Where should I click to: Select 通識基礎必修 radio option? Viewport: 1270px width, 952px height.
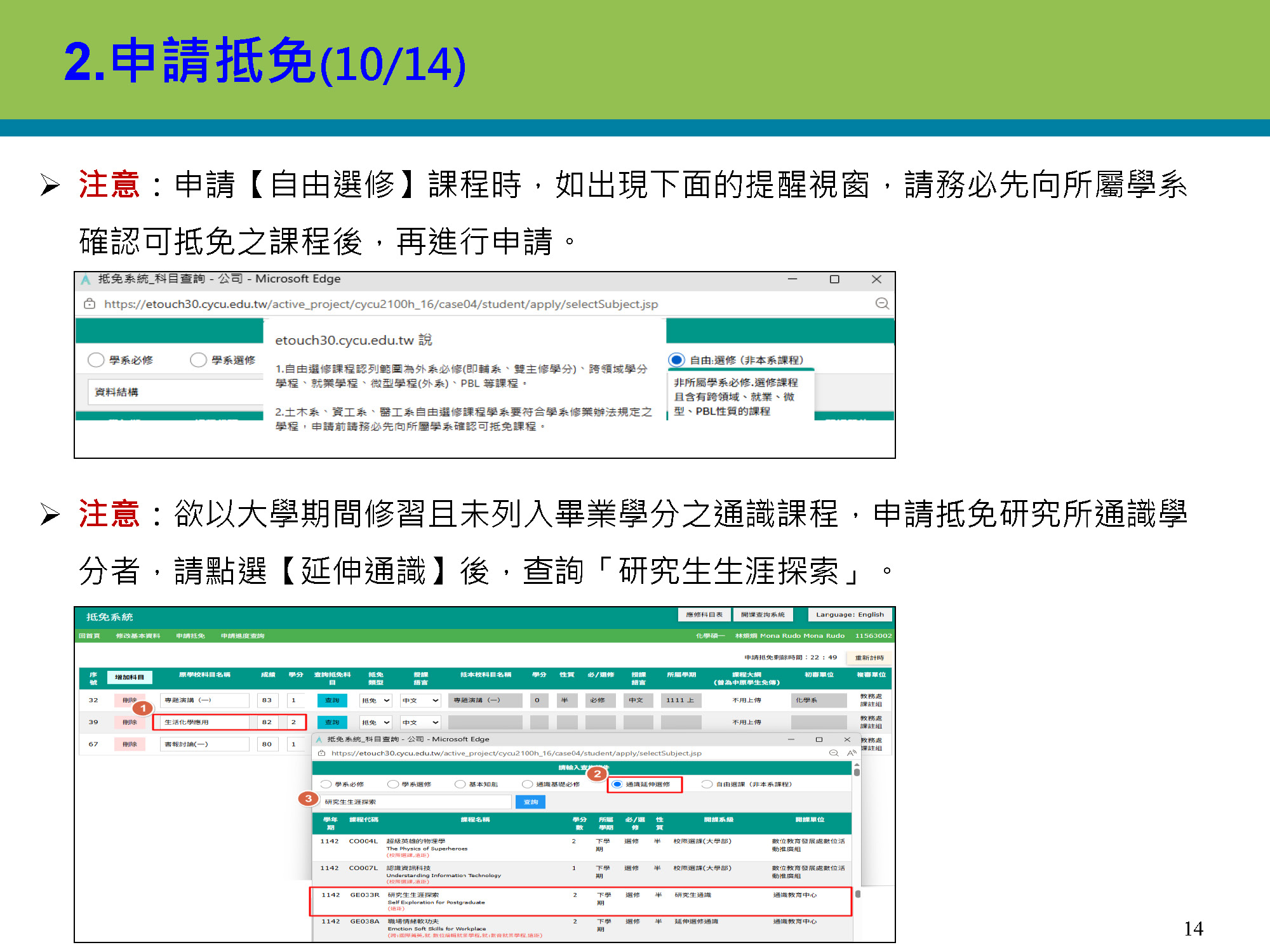[x=527, y=784]
